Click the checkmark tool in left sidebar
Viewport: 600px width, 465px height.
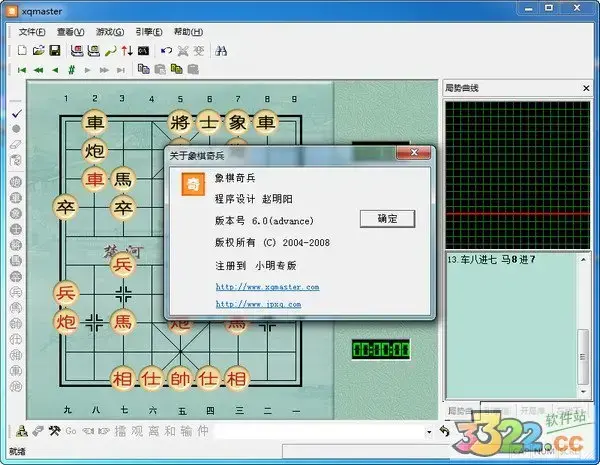(16, 113)
